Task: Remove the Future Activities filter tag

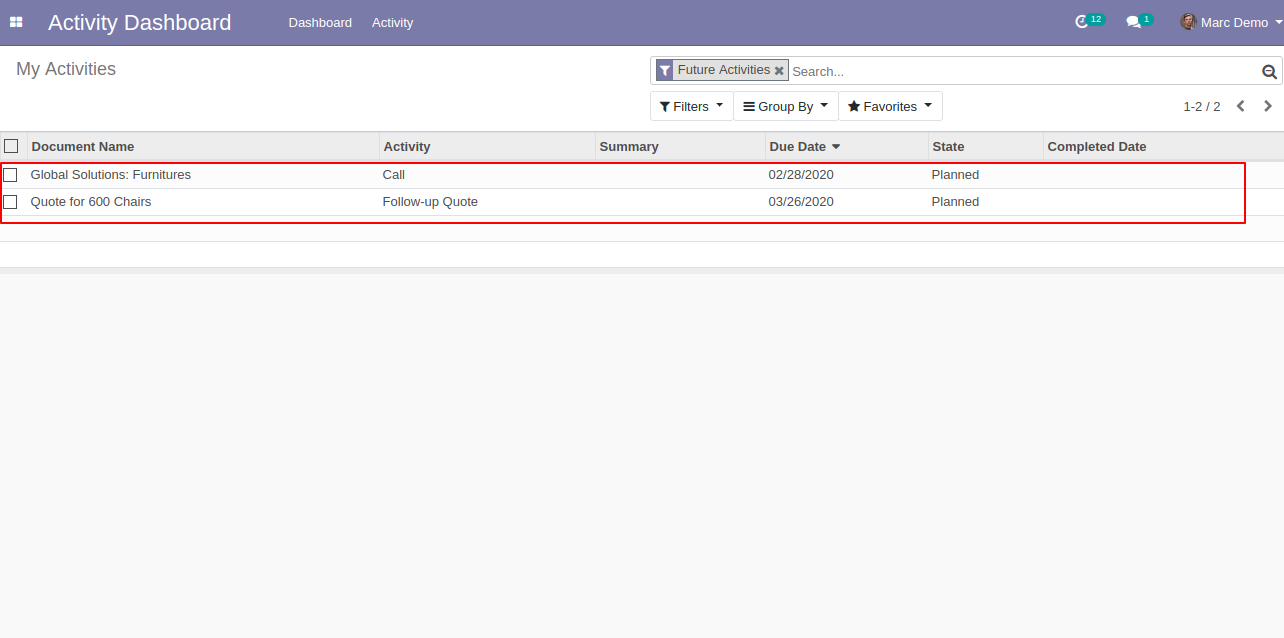Action: pos(779,71)
